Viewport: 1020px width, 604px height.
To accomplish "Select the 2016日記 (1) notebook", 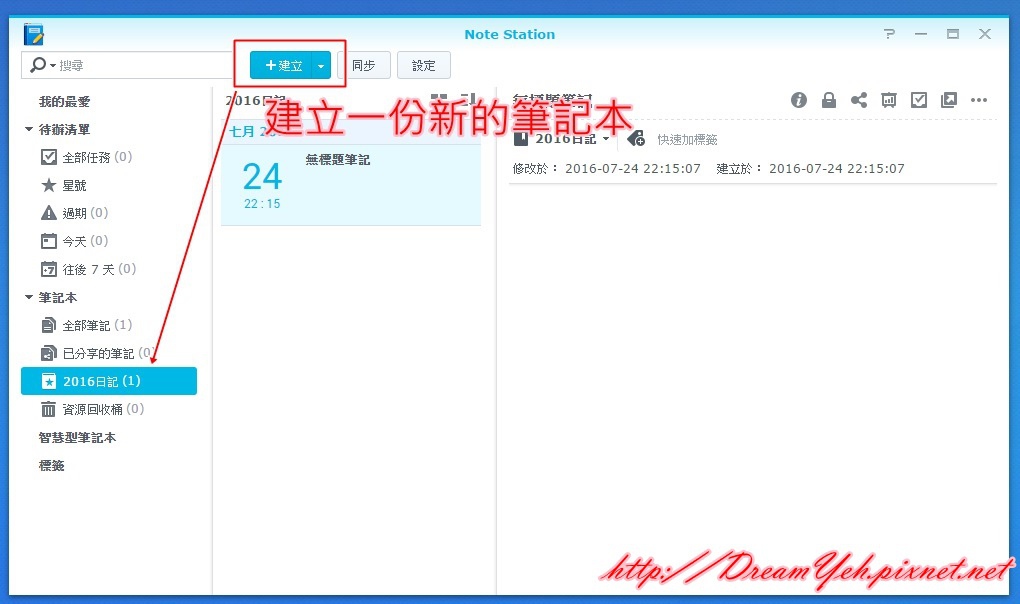I will [109, 381].
